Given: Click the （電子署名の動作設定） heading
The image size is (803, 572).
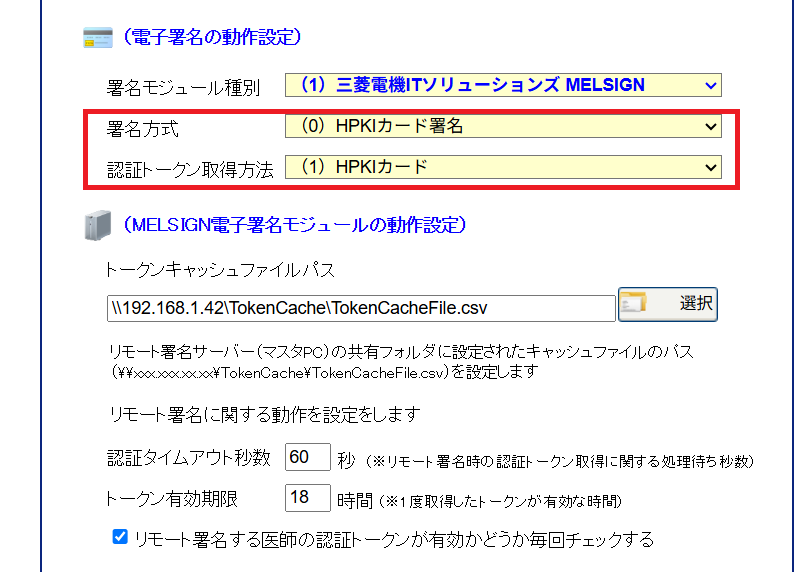Looking at the screenshot, I should click(x=212, y=37).
